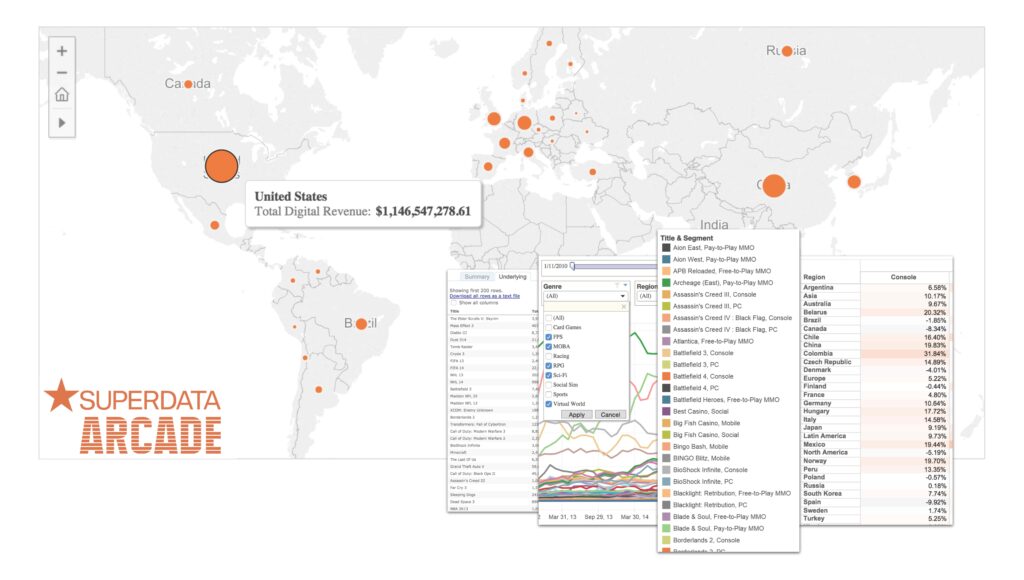1024x580 pixels.
Task: Expand the map tools arrow icon
Action: (62, 123)
